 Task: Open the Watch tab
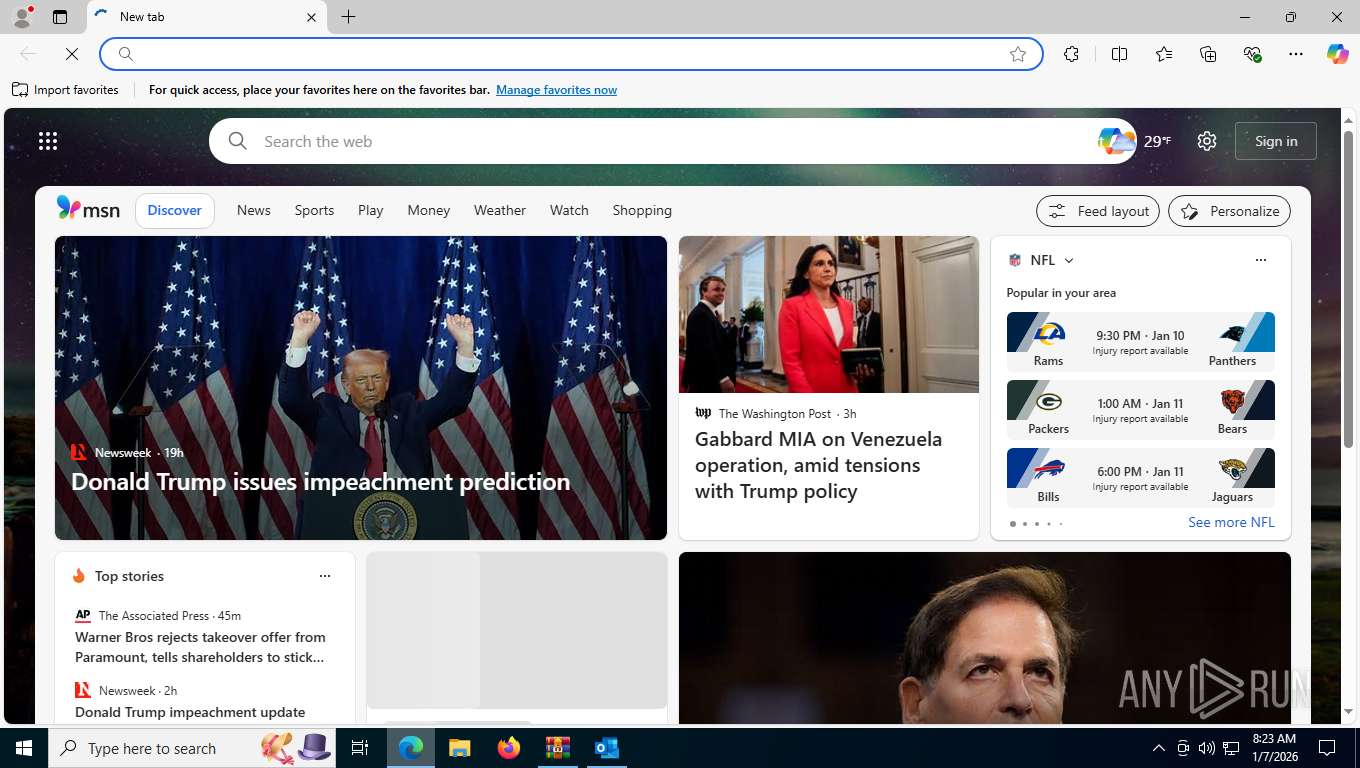point(569,210)
